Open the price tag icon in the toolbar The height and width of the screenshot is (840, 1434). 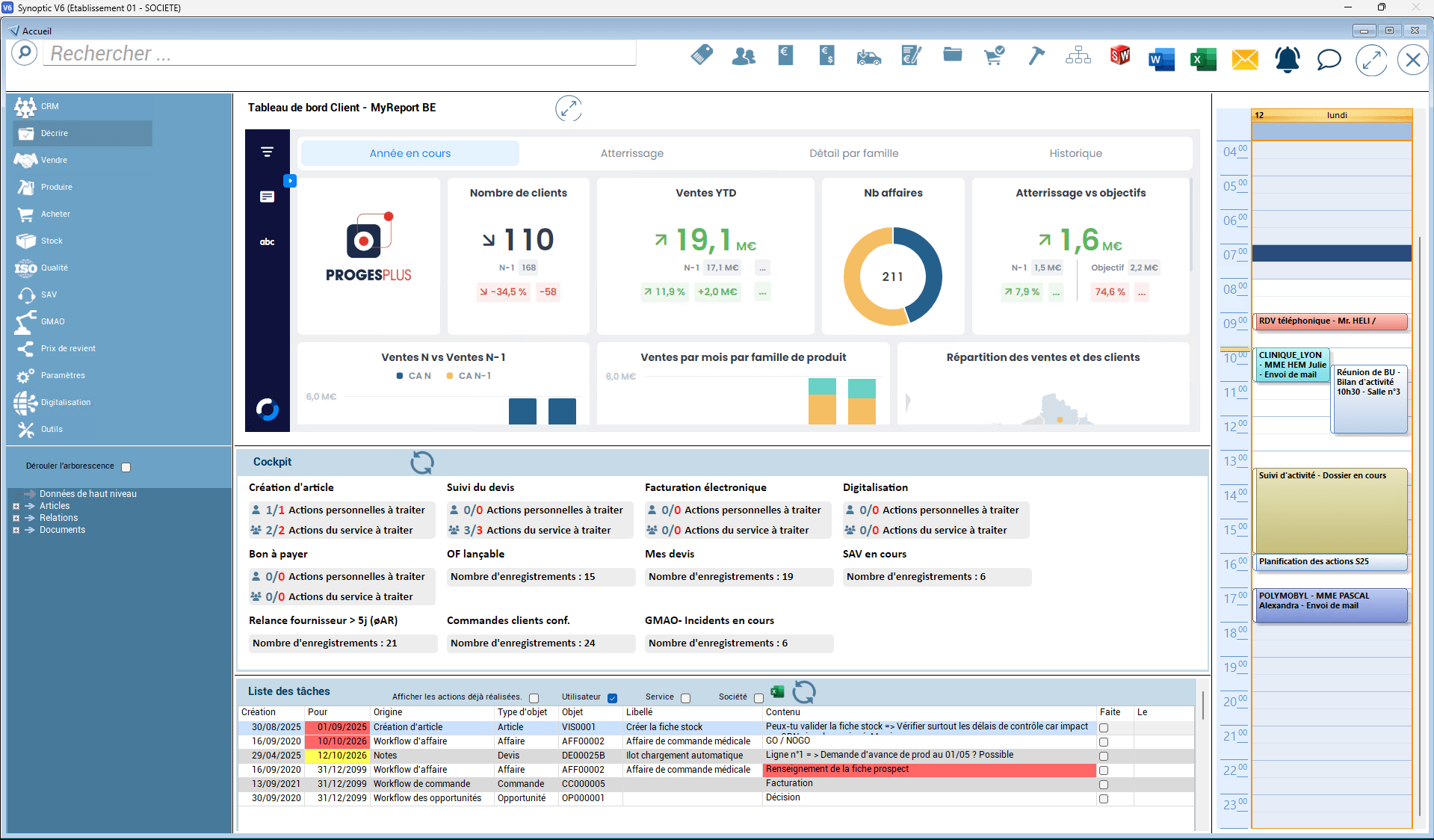[x=702, y=55]
